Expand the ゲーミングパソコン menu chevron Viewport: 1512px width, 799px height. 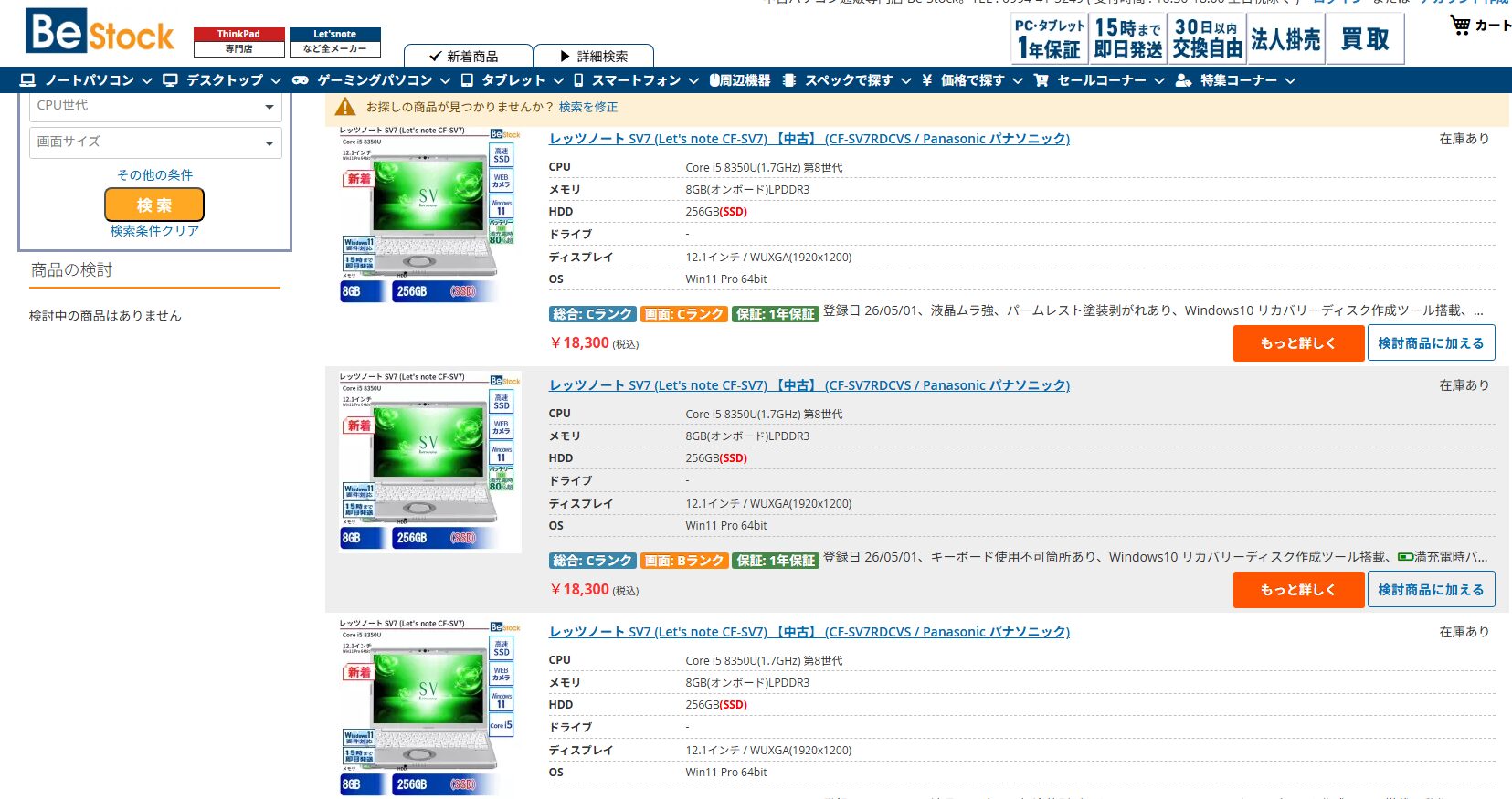coord(445,81)
